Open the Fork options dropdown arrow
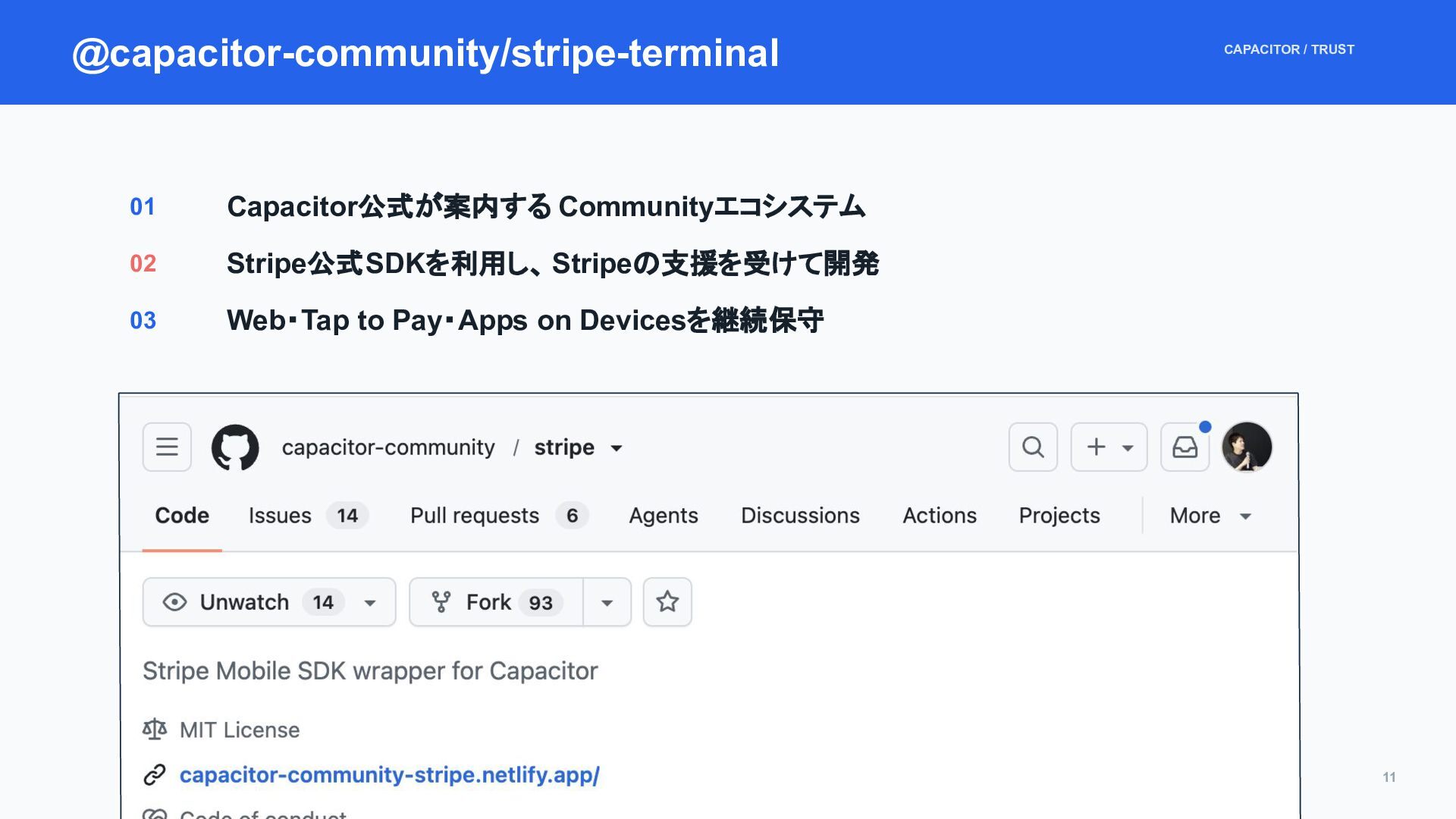Viewport: 1456px width, 819px height. pos(607,602)
